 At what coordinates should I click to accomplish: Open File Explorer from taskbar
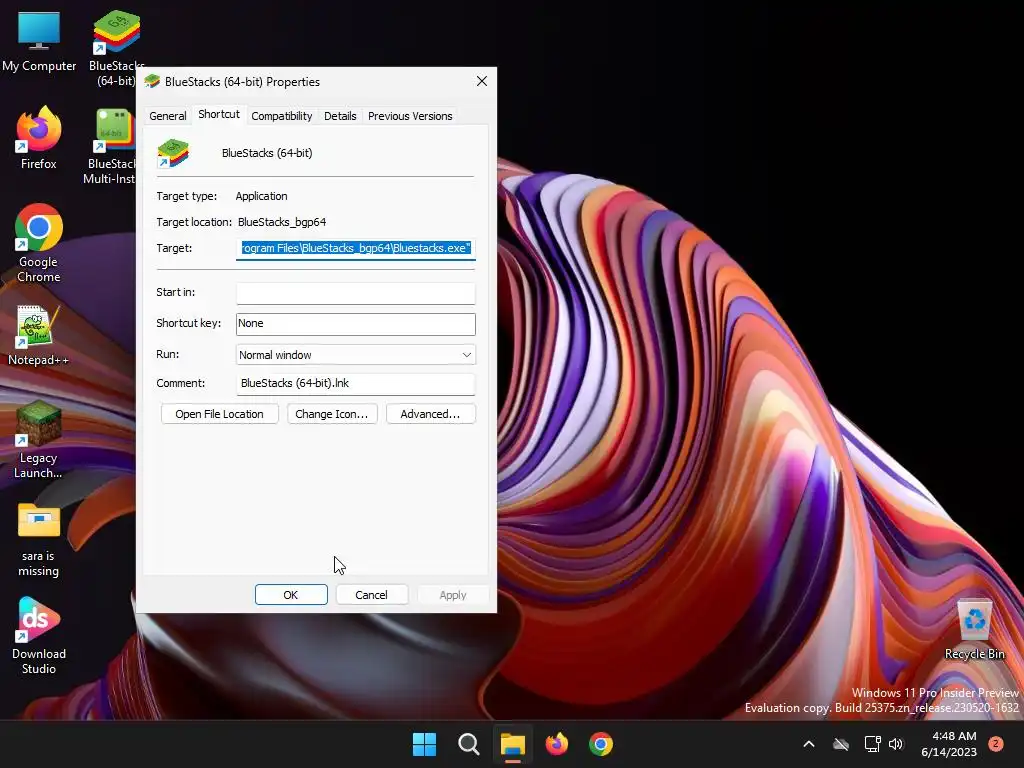(x=513, y=744)
